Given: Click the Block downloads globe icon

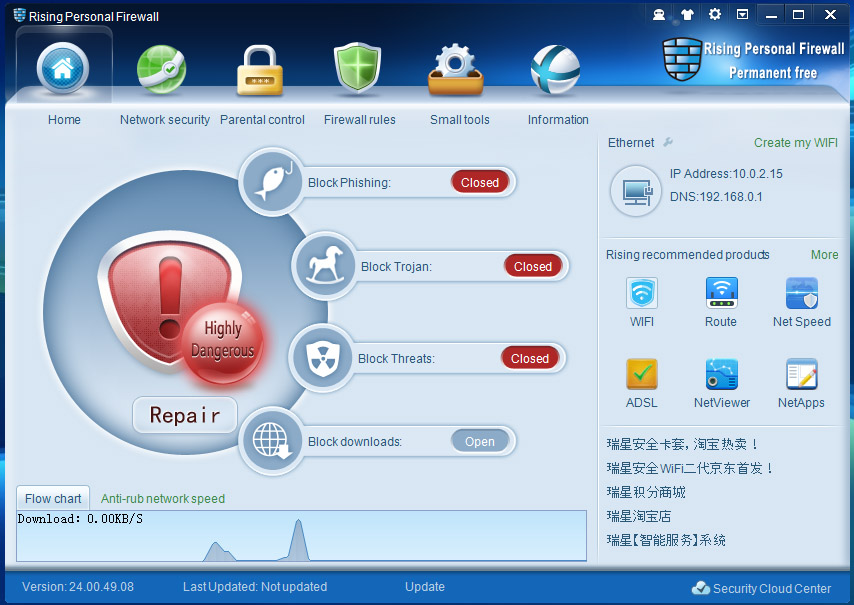Looking at the screenshot, I should point(272,441).
